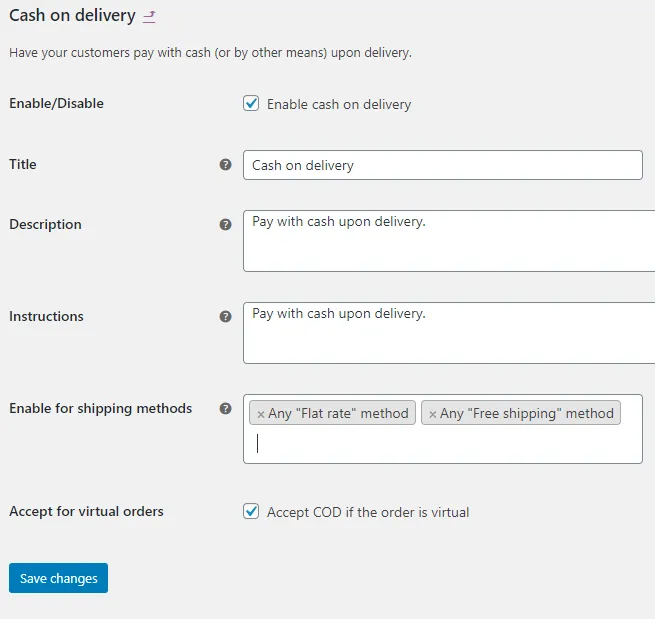Screen dimensions: 655x619
Task: Click the Title input field
Action: pos(443,165)
